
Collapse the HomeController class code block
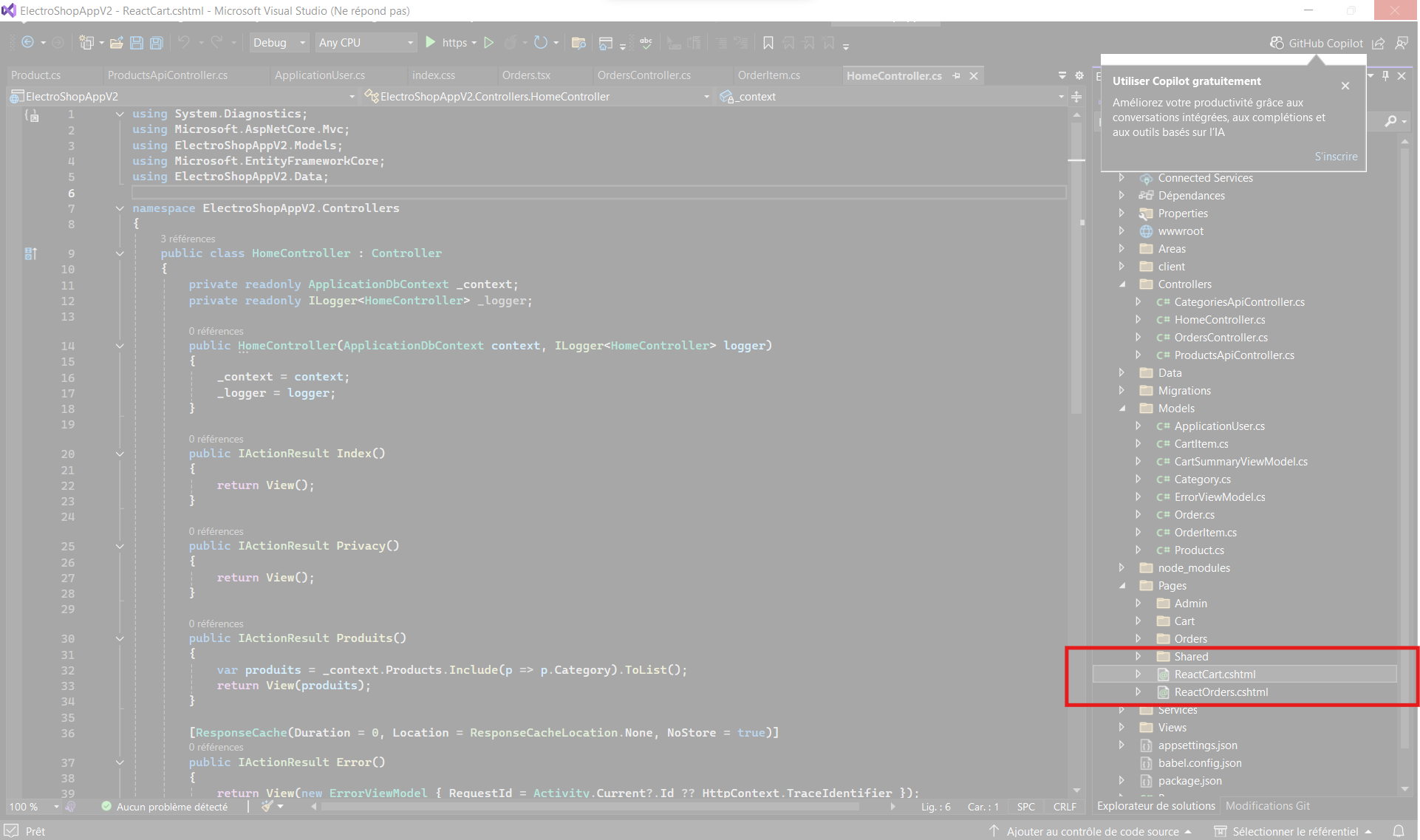point(120,253)
